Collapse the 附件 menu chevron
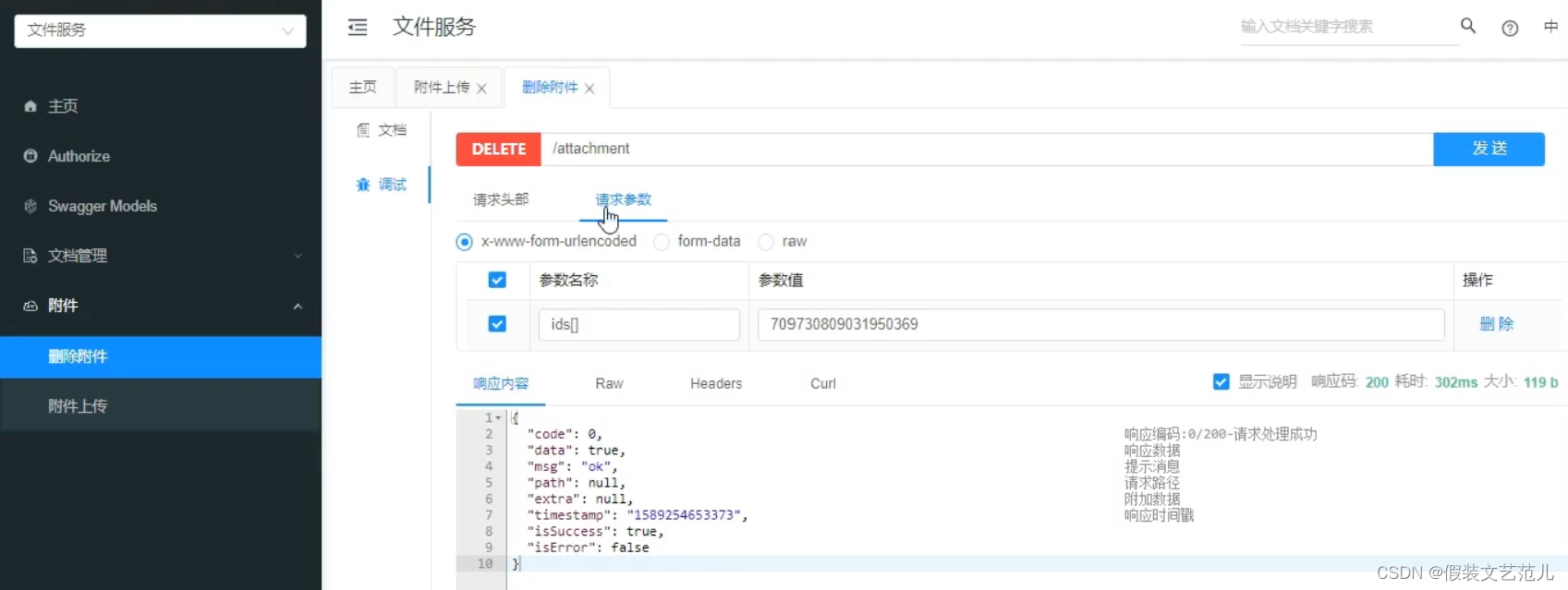Screen dimensions: 1568x590 (298, 306)
